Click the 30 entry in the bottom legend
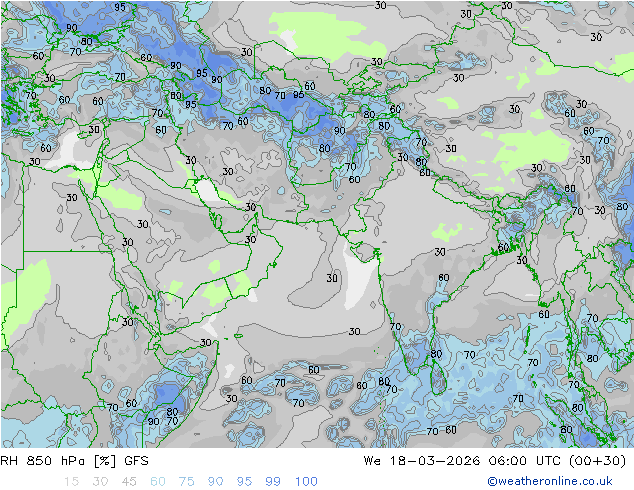Image resolution: width=634 pixels, height=490 pixels. (100, 482)
